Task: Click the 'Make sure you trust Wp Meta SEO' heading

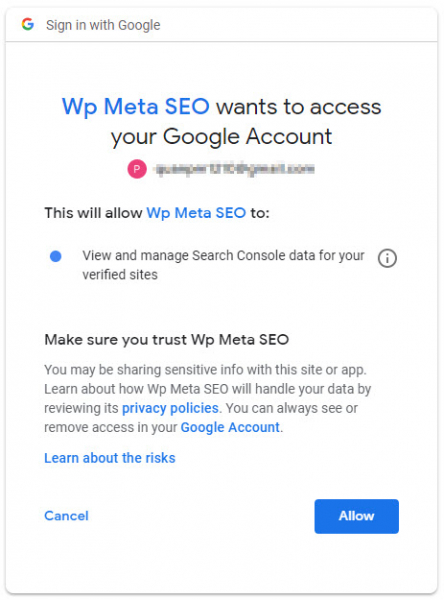Action: (166, 340)
